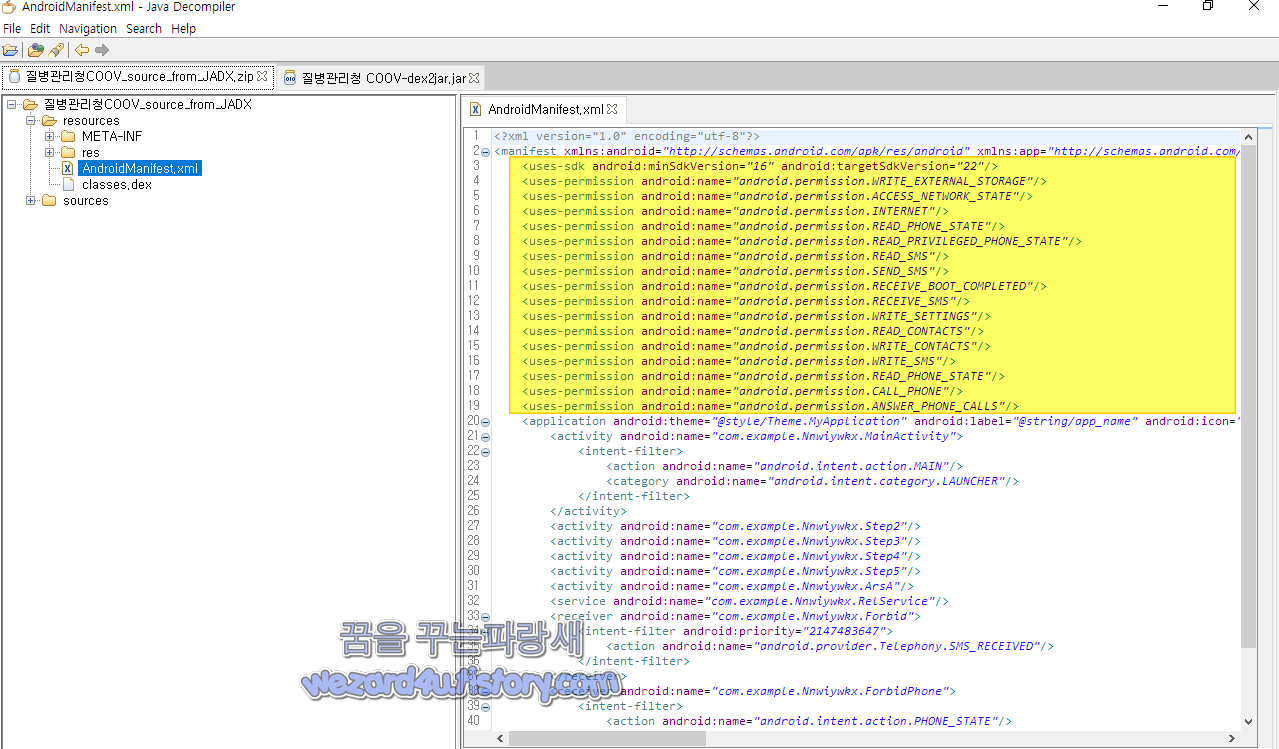Click the horizontal scrollbar thumb in editor
Viewport: 1279px width, 749px height.
coord(608,738)
